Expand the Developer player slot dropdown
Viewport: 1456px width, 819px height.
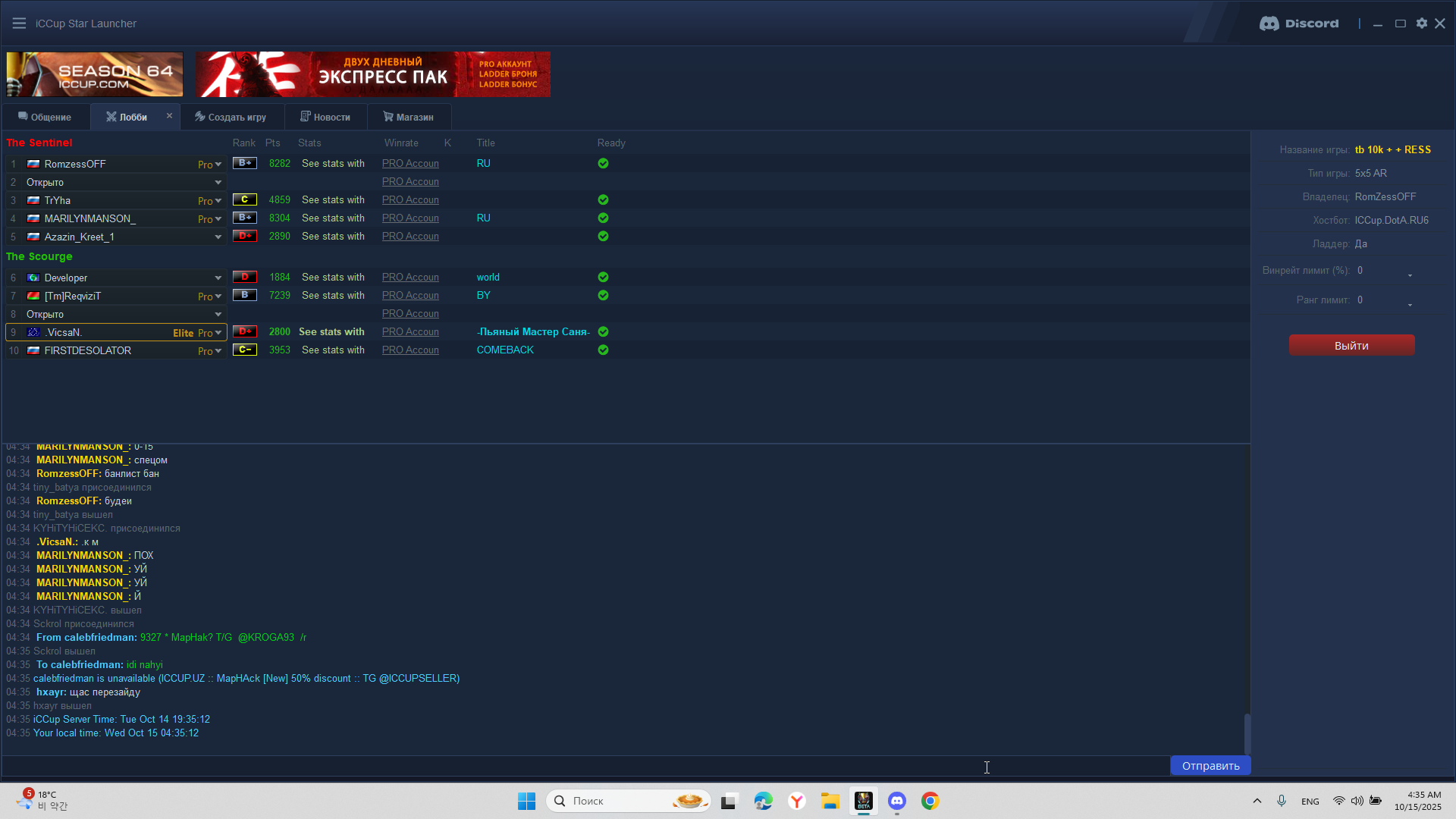click(x=218, y=278)
